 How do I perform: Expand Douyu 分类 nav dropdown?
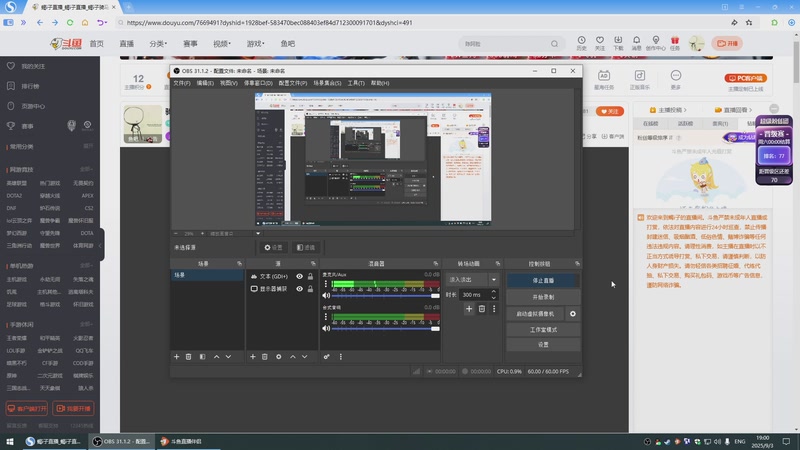click(x=158, y=44)
